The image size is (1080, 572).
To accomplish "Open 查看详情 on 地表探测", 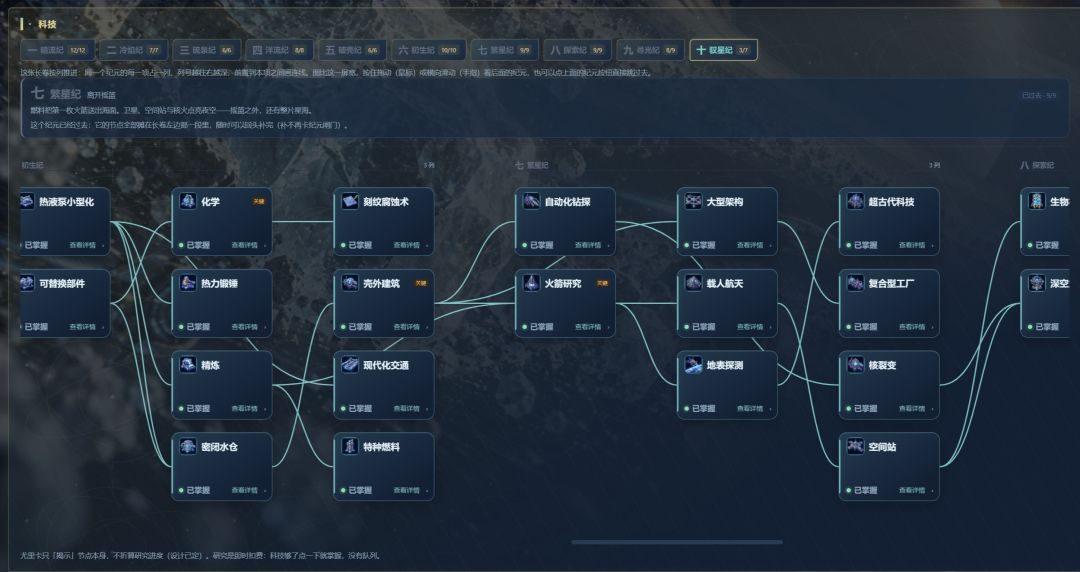I will pos(752,409).
